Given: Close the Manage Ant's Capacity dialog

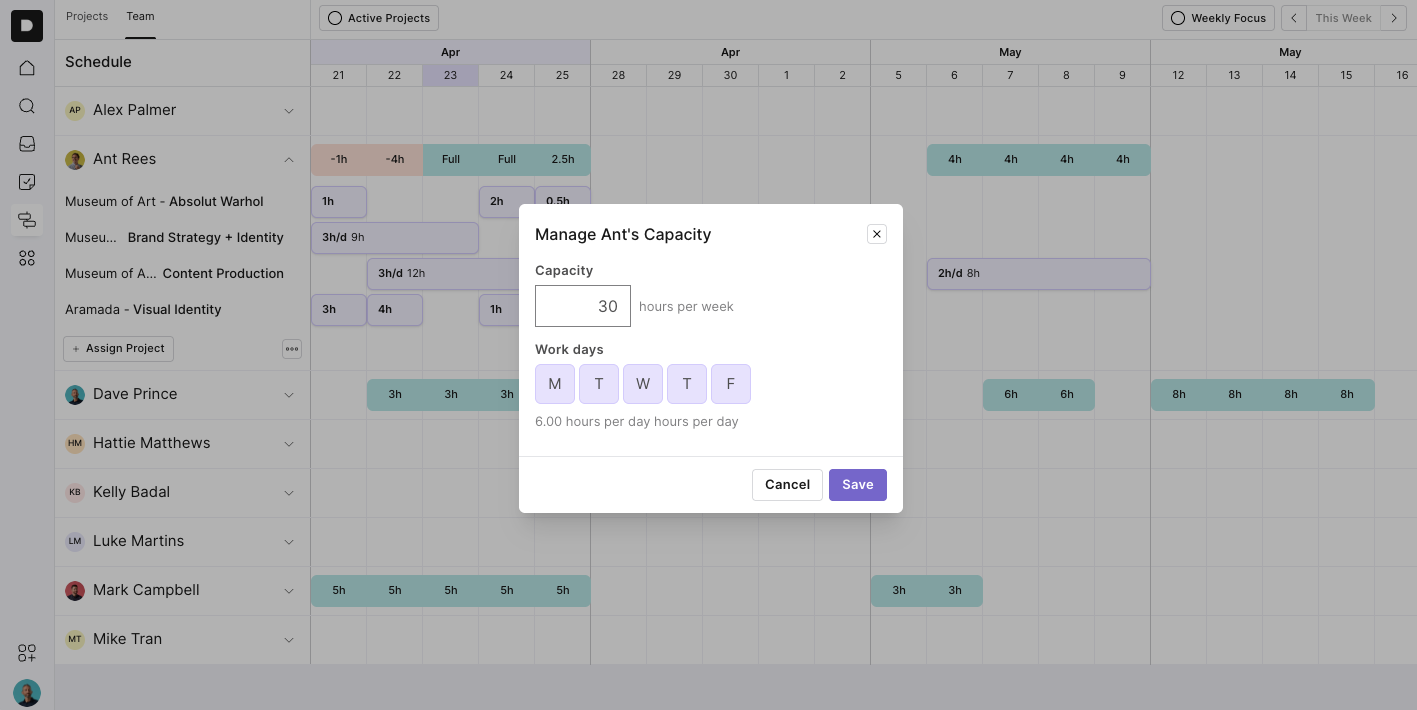Looking at the screenshot, I should pos(877,234).
